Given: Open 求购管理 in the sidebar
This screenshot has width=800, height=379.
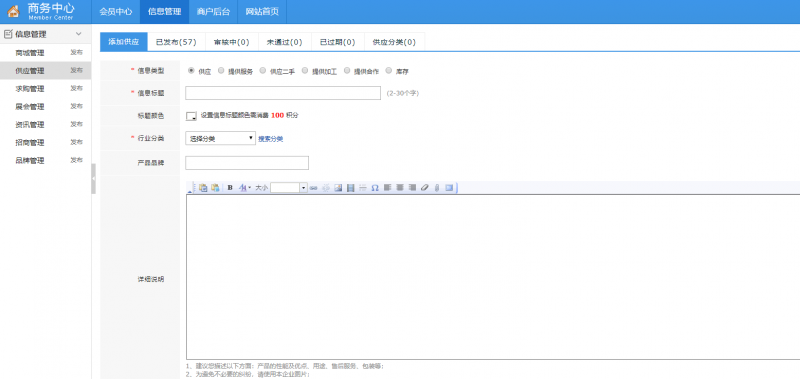Looking at the screenshot, I should [30, 88].
